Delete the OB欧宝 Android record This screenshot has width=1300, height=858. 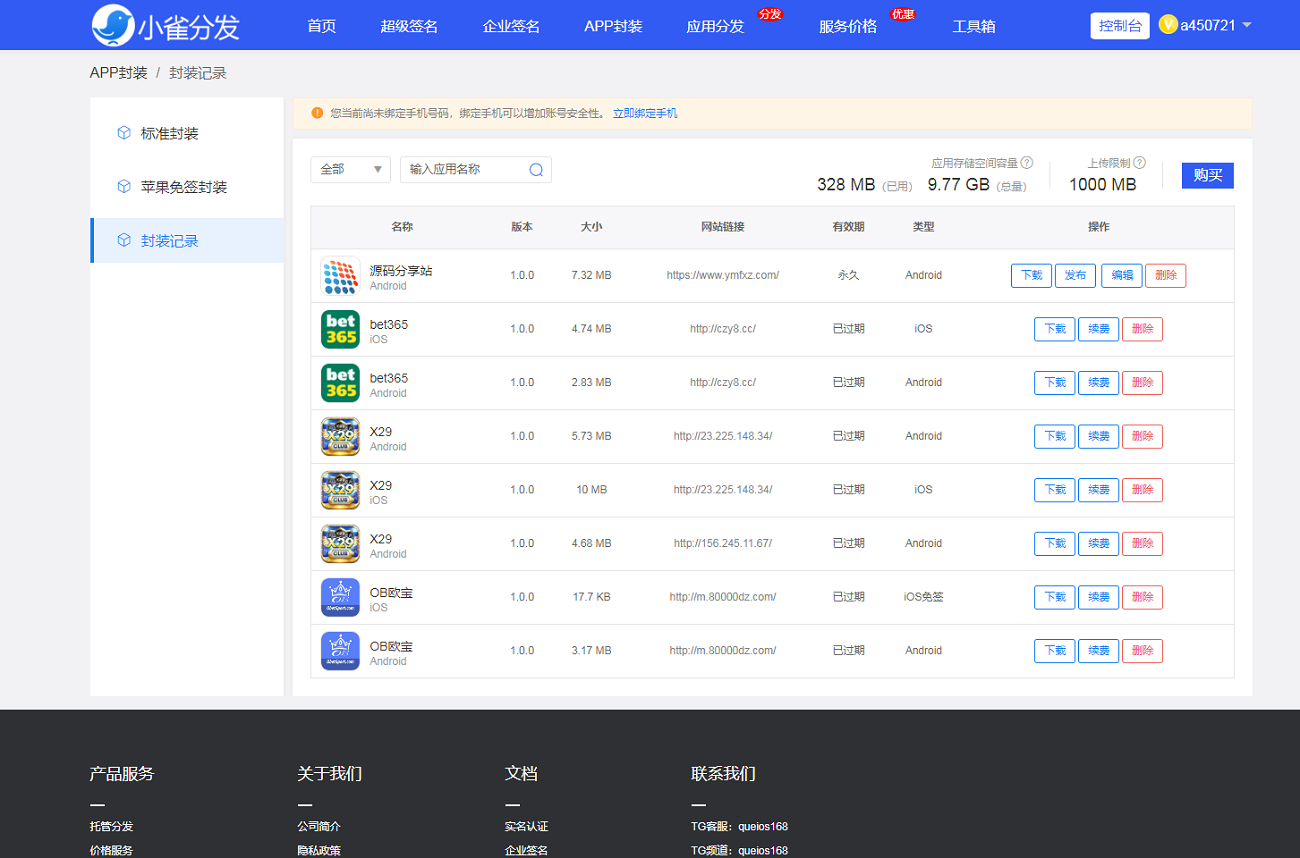point(1142,651)
